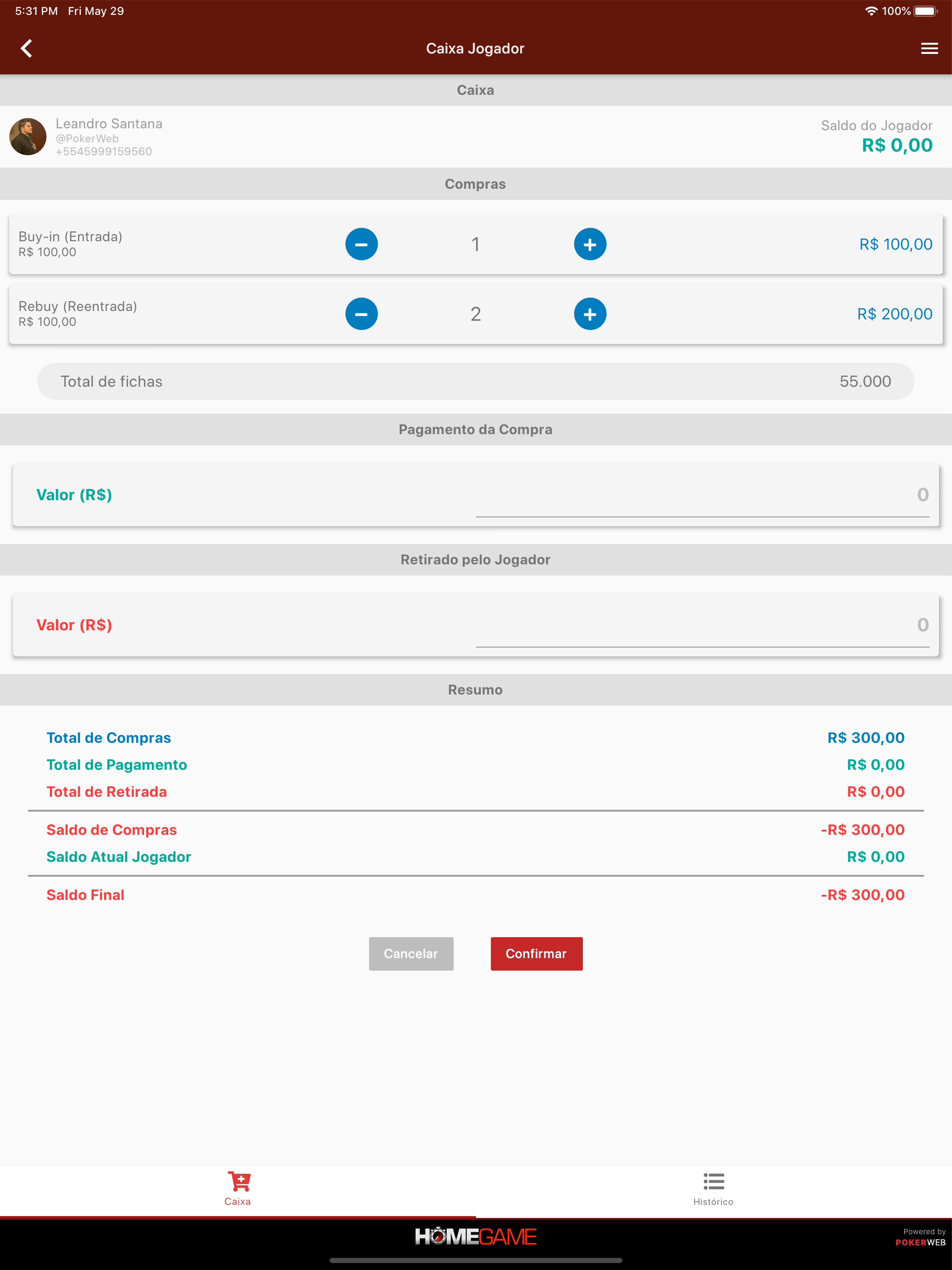
Task: Tap the phone number +5545999159560
Action: 104,152
